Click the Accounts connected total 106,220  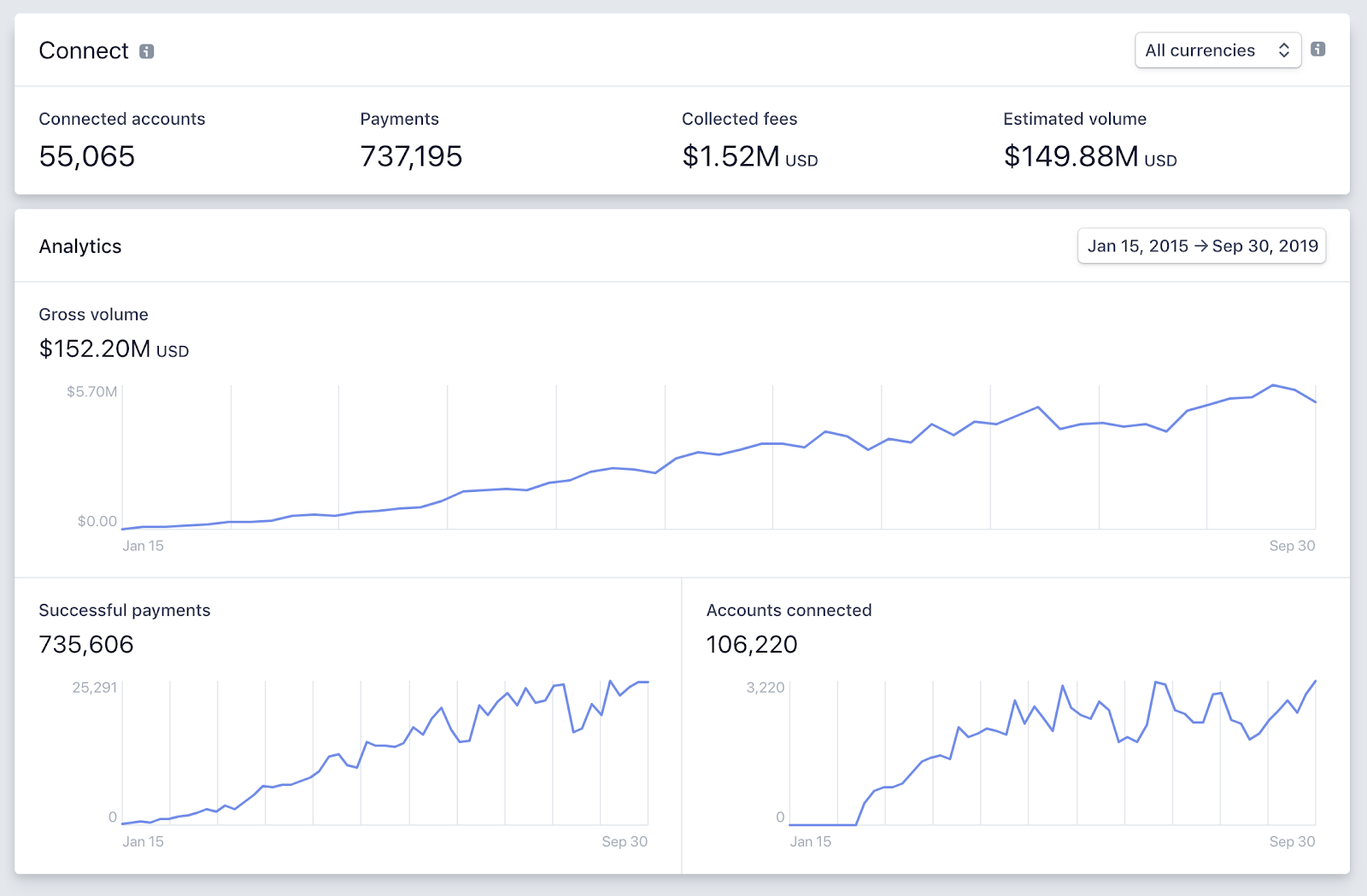click(751, 645)
